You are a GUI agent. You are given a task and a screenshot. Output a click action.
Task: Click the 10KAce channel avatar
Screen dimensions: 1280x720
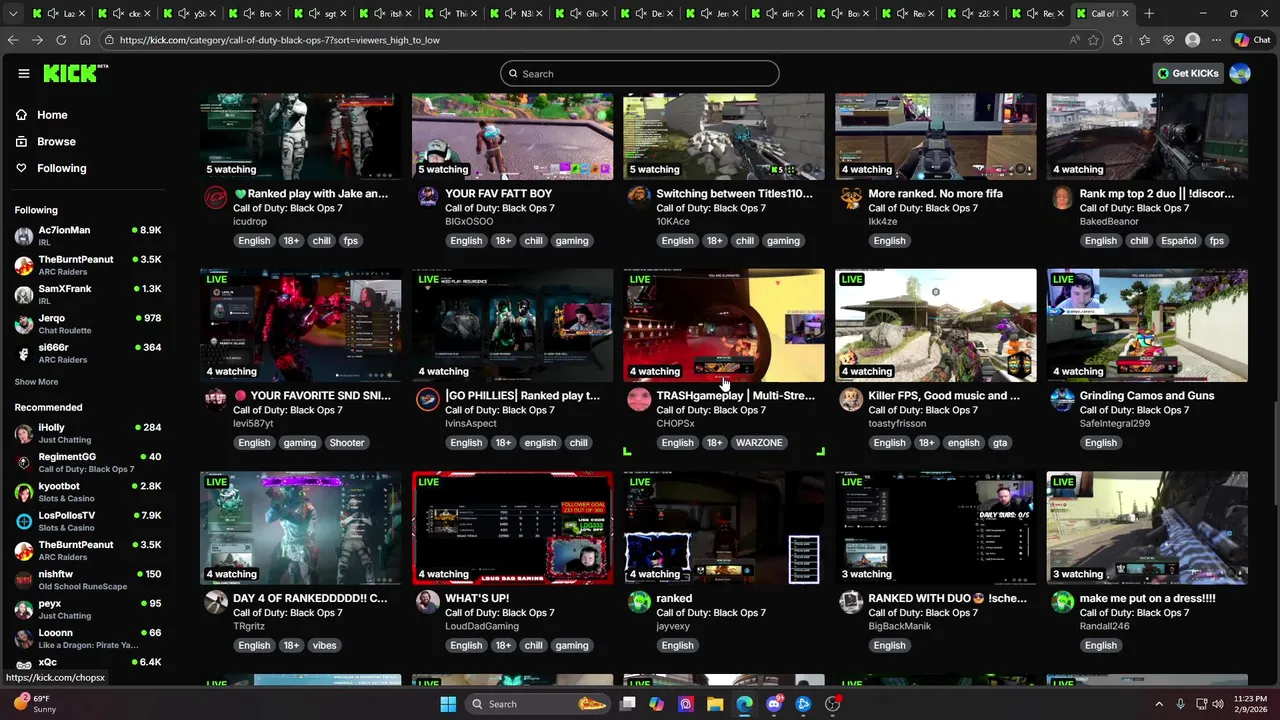pyautogui.click(x=639, y=198)
